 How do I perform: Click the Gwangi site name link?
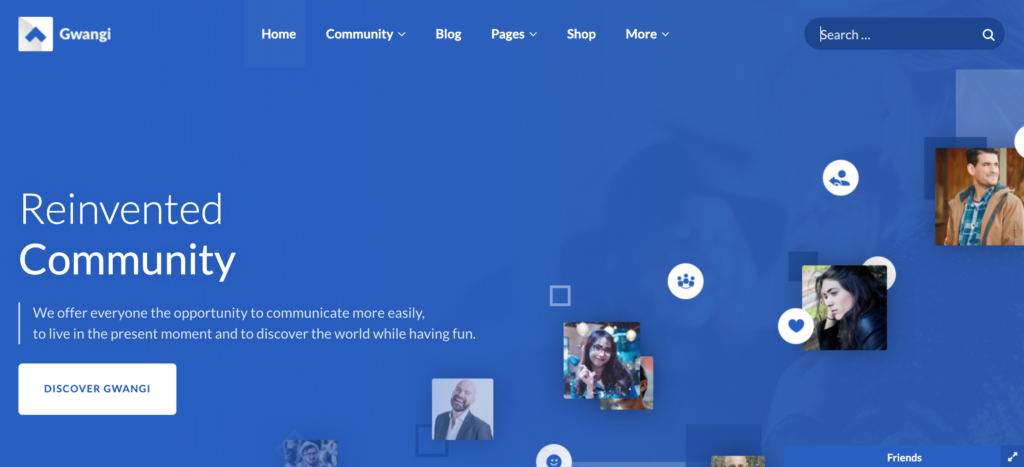(x=85, y=34)
